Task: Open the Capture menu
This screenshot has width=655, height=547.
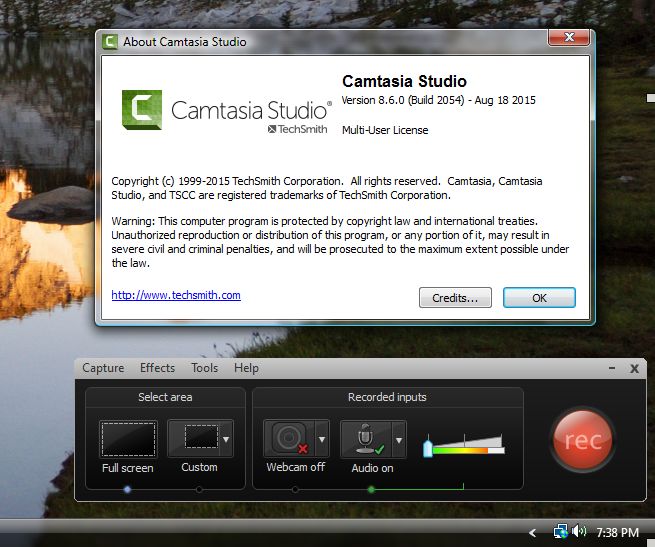Action: pos(103,368)
